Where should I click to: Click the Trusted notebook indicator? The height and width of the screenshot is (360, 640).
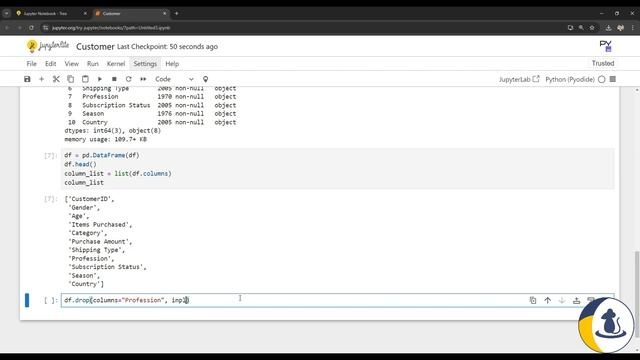[x=603, y=63]
